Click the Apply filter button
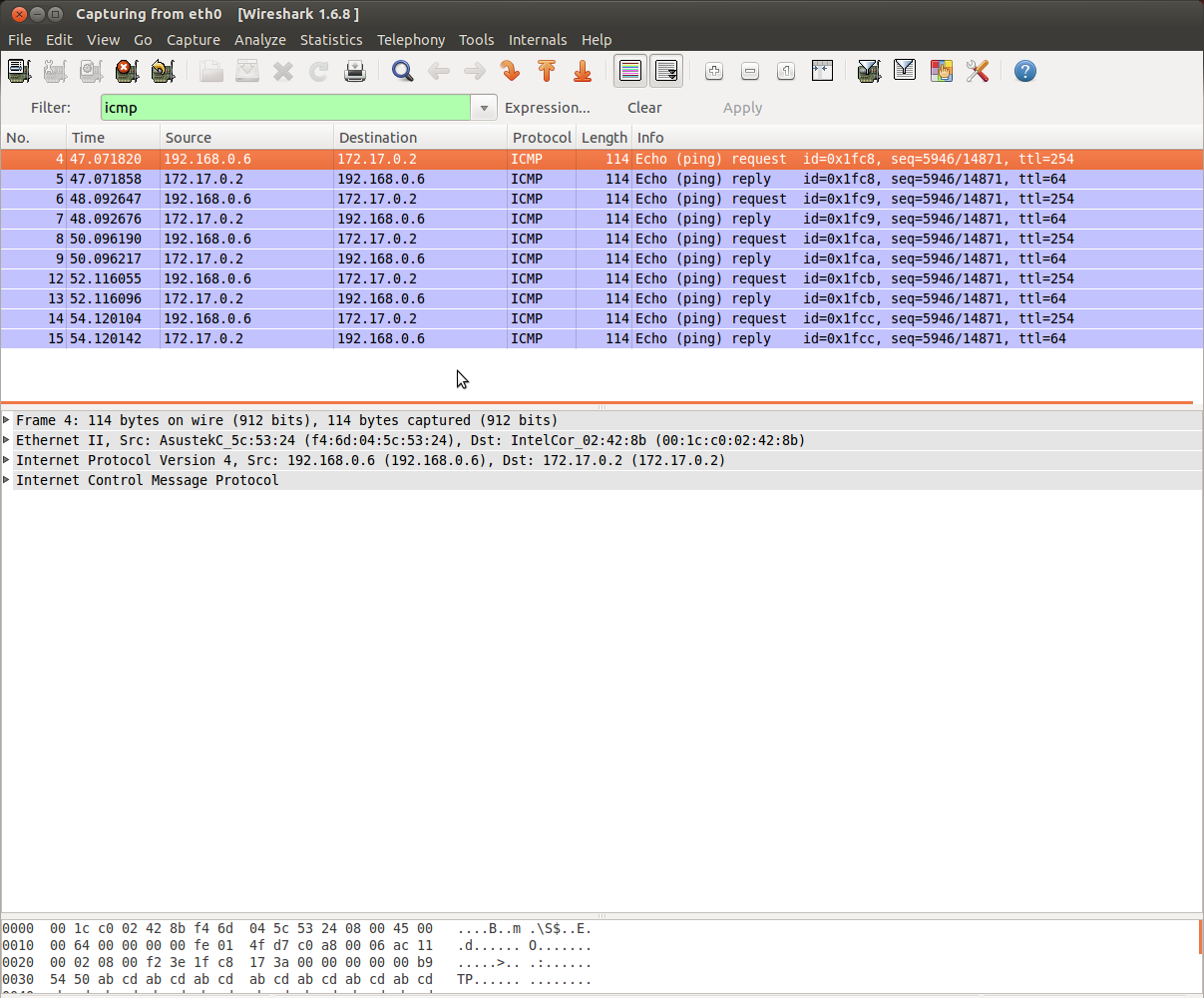Viewport: 1204px width, 998px height. [742, 108]
